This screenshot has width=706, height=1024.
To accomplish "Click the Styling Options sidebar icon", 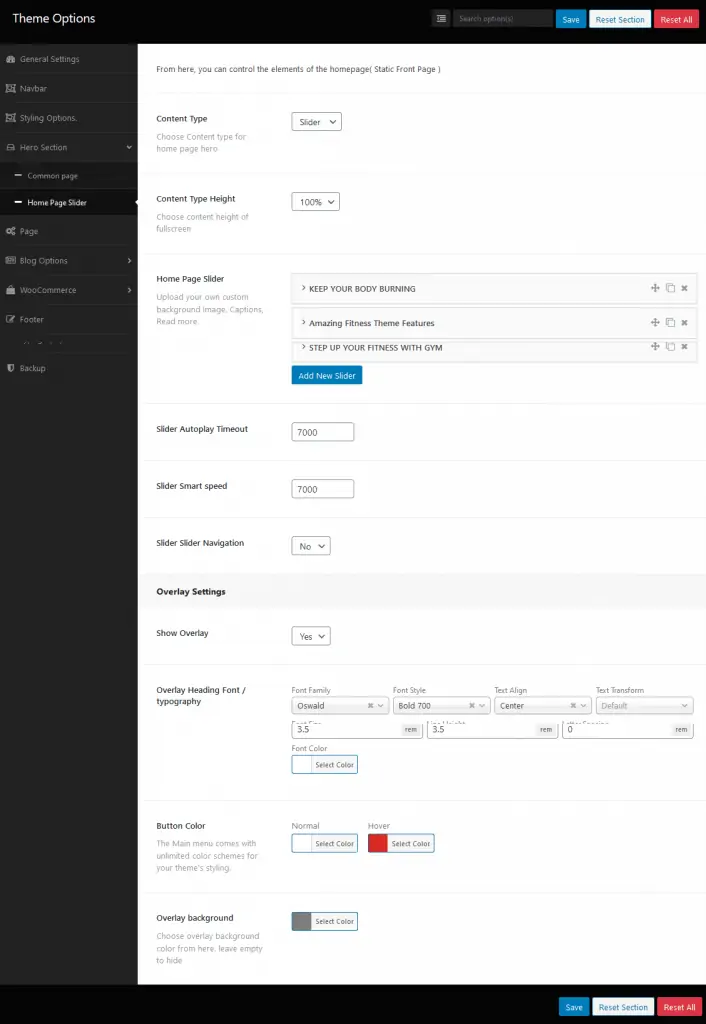I will coord(10,118).
